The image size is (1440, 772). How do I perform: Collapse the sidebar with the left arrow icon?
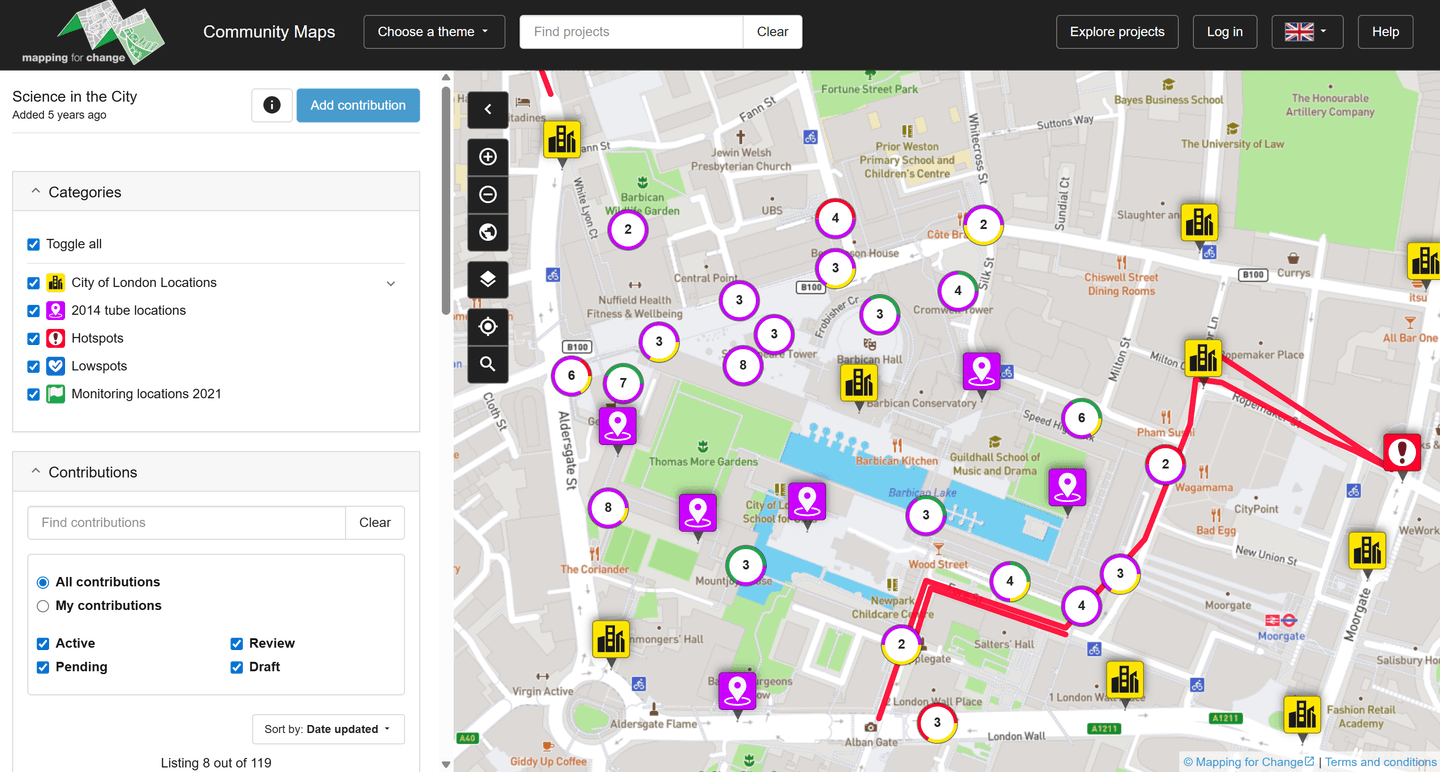488,110
